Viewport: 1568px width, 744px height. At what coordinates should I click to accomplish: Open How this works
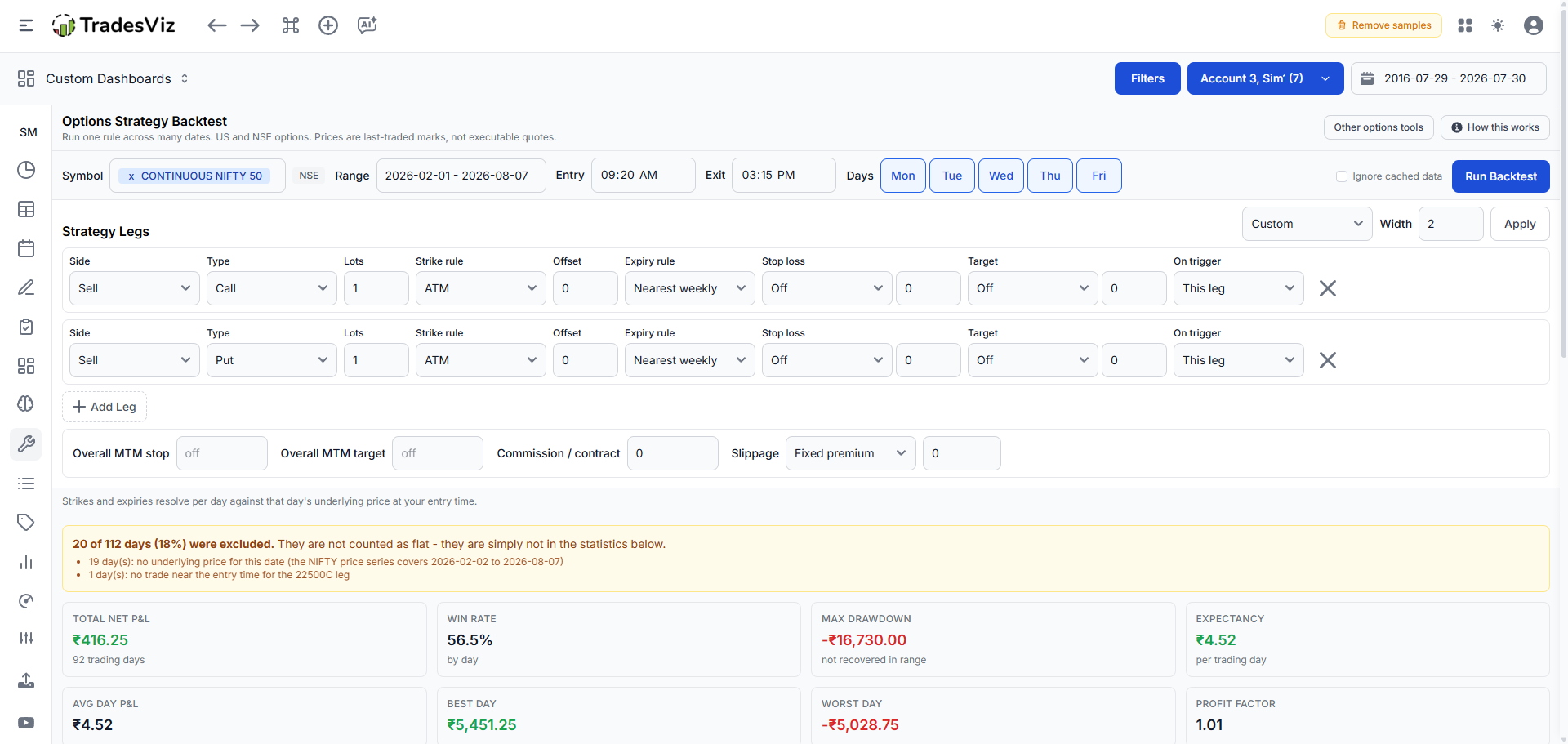tap(1494, 127)
